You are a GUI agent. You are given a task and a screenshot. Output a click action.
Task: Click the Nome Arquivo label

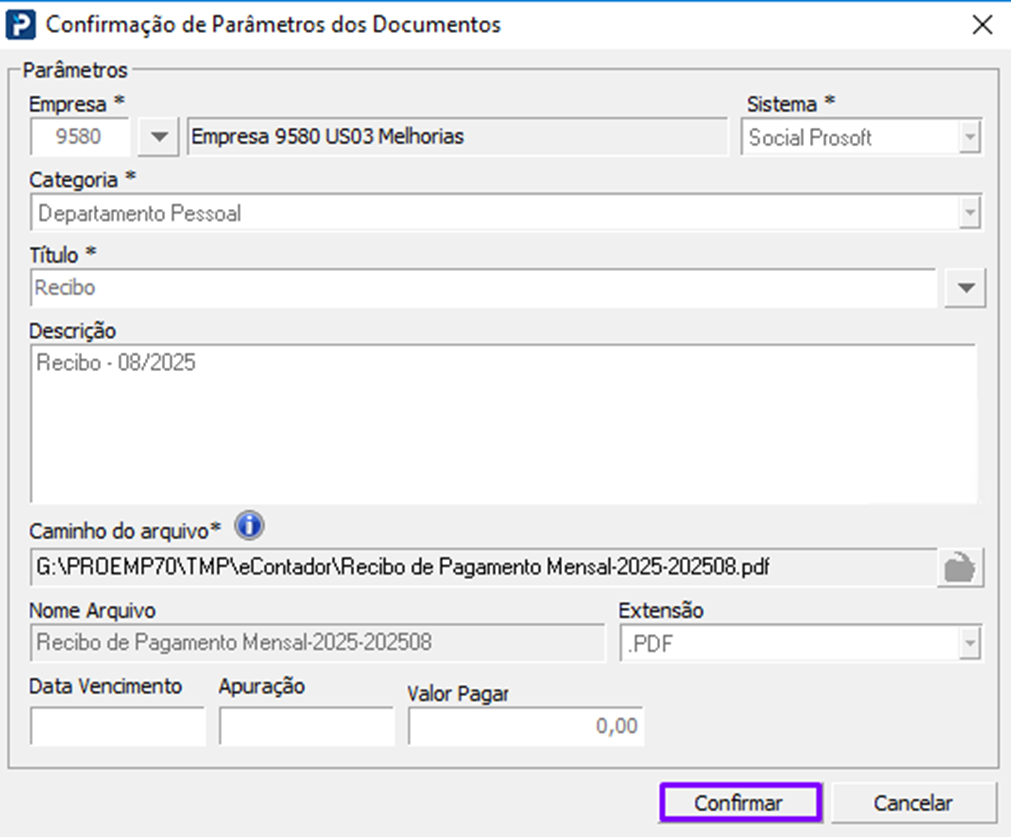pyautogui.click(x=92, y=611)
